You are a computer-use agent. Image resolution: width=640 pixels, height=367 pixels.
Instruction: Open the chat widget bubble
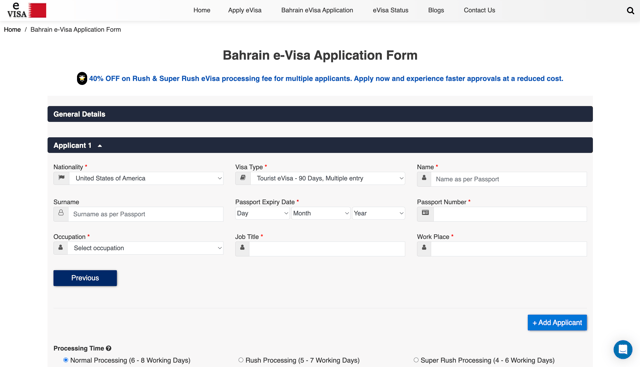tap(623, 349)
